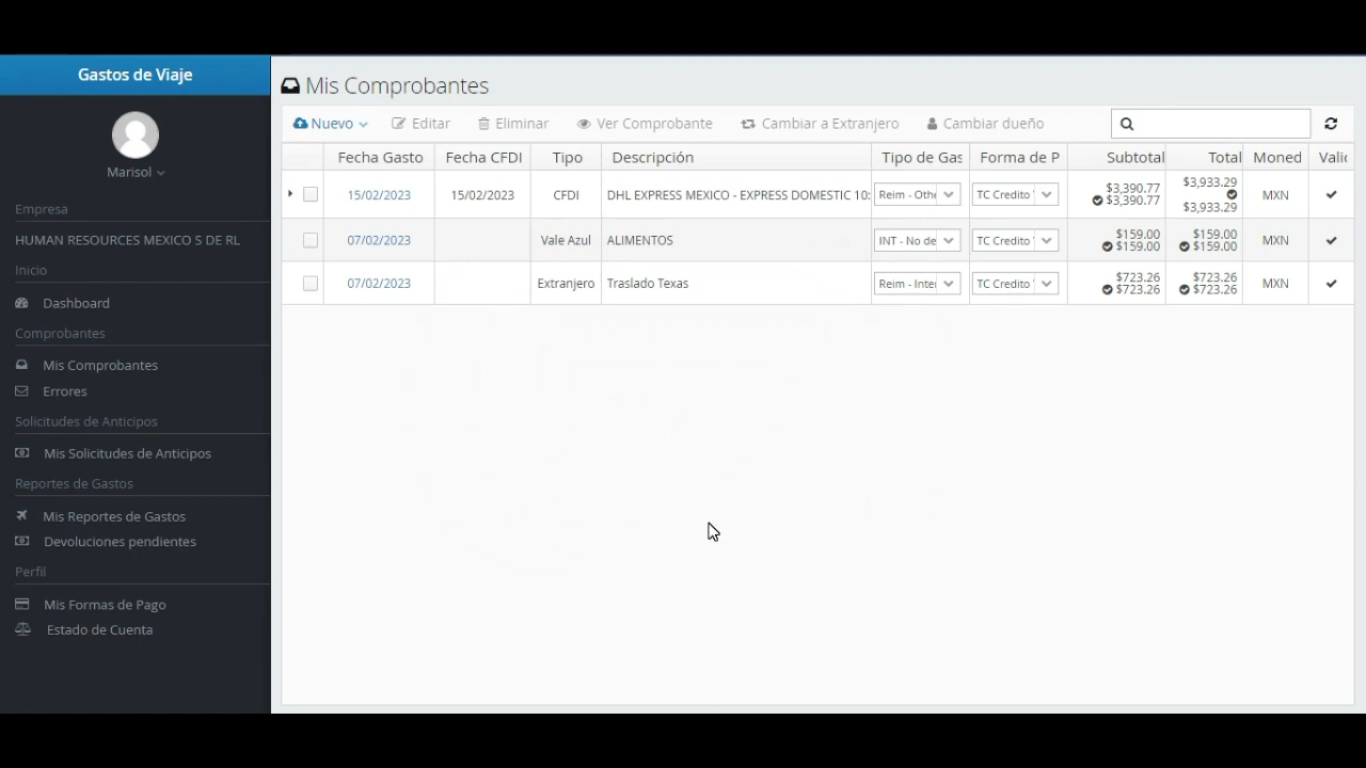Image resolution: width=1366 pixels, height=768 pixels.
Task: Open Marisol user profile menu
Action: [x=136, y=172]
